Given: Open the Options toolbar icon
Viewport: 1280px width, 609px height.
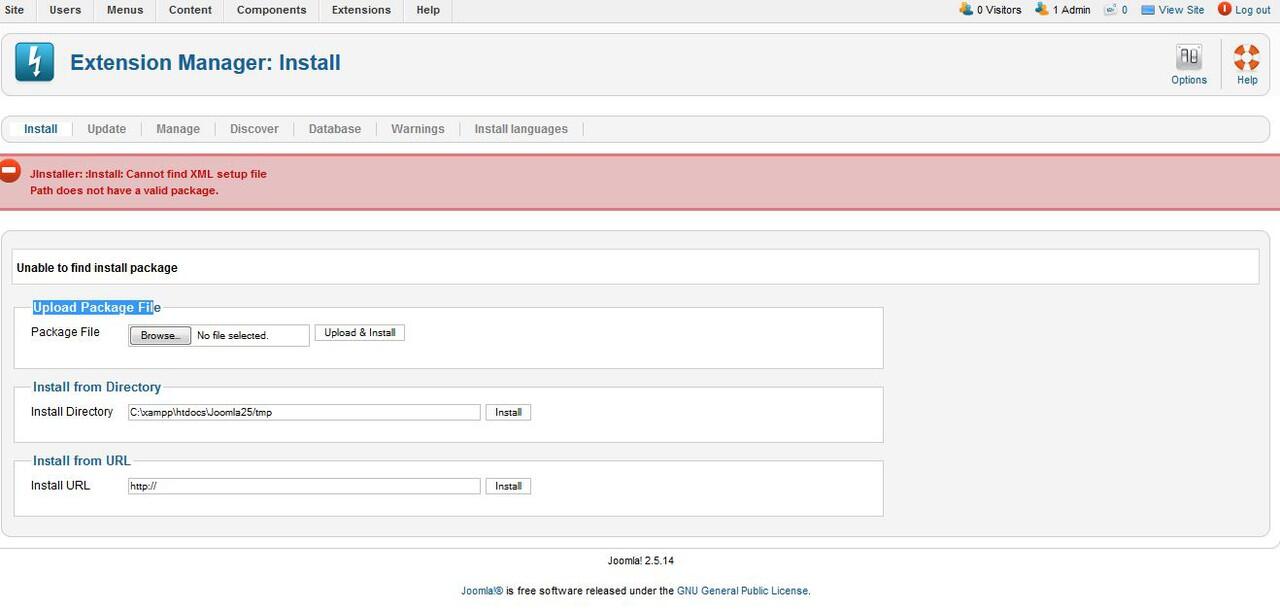Looking at the screenshot, I should pos(1189,57).
